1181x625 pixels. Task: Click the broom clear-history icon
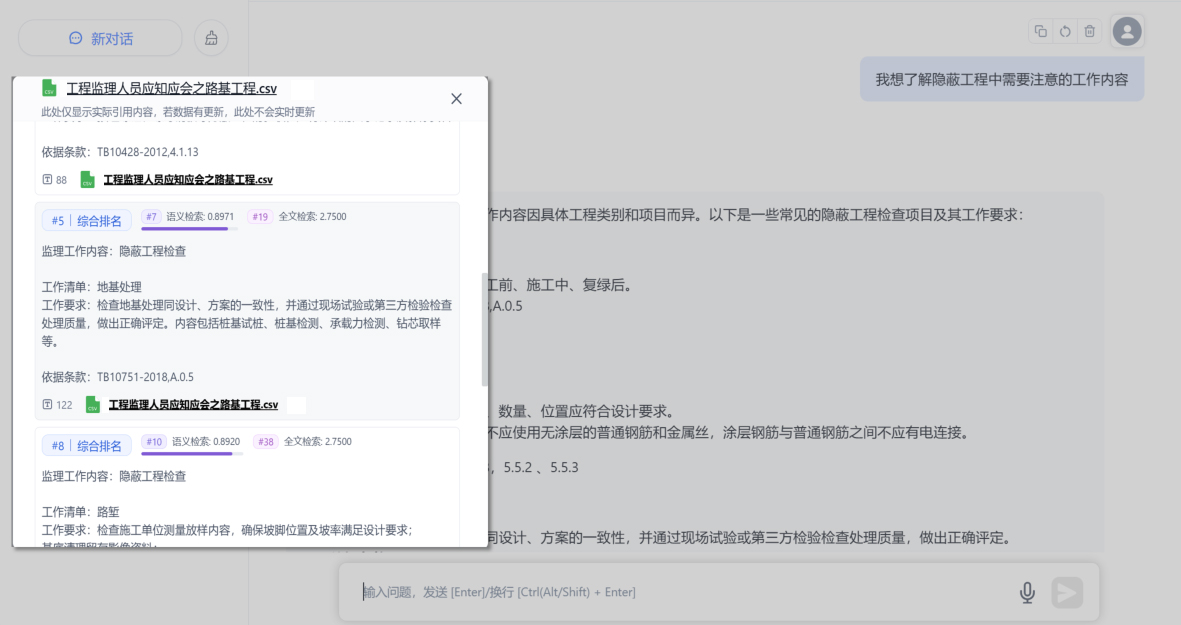pos(211,38)
